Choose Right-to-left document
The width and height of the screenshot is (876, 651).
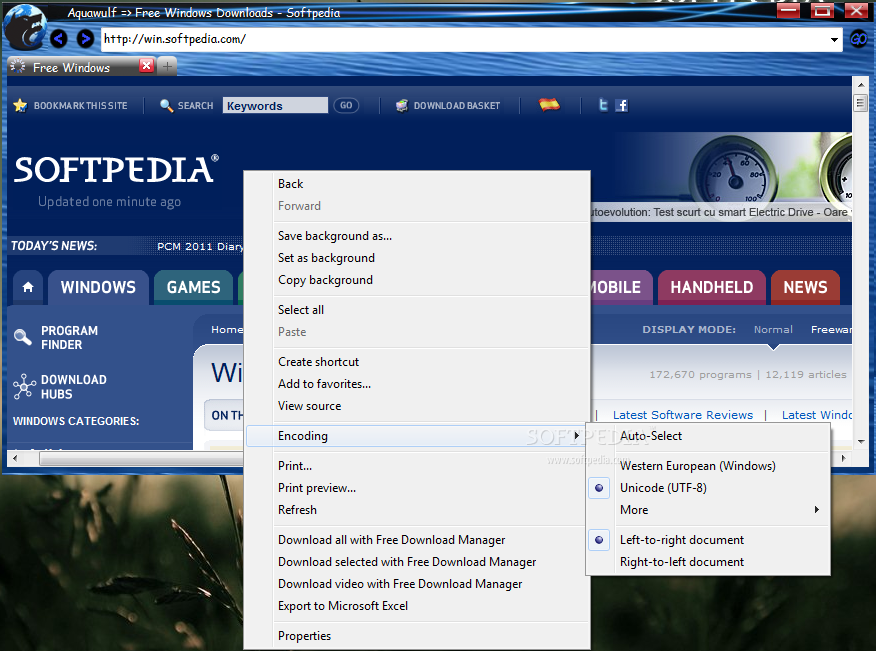coord(708,562)
